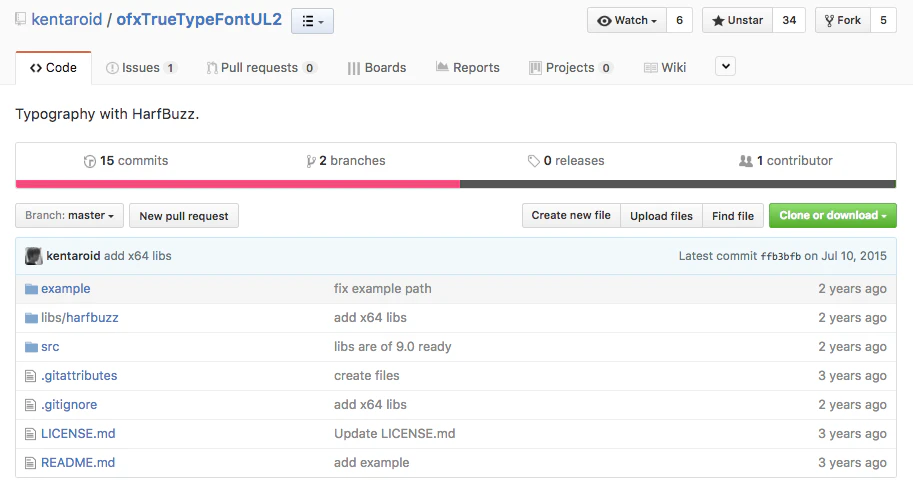Open the Pull requests tab
913x484 pixels.
click(x=261, y=68)
